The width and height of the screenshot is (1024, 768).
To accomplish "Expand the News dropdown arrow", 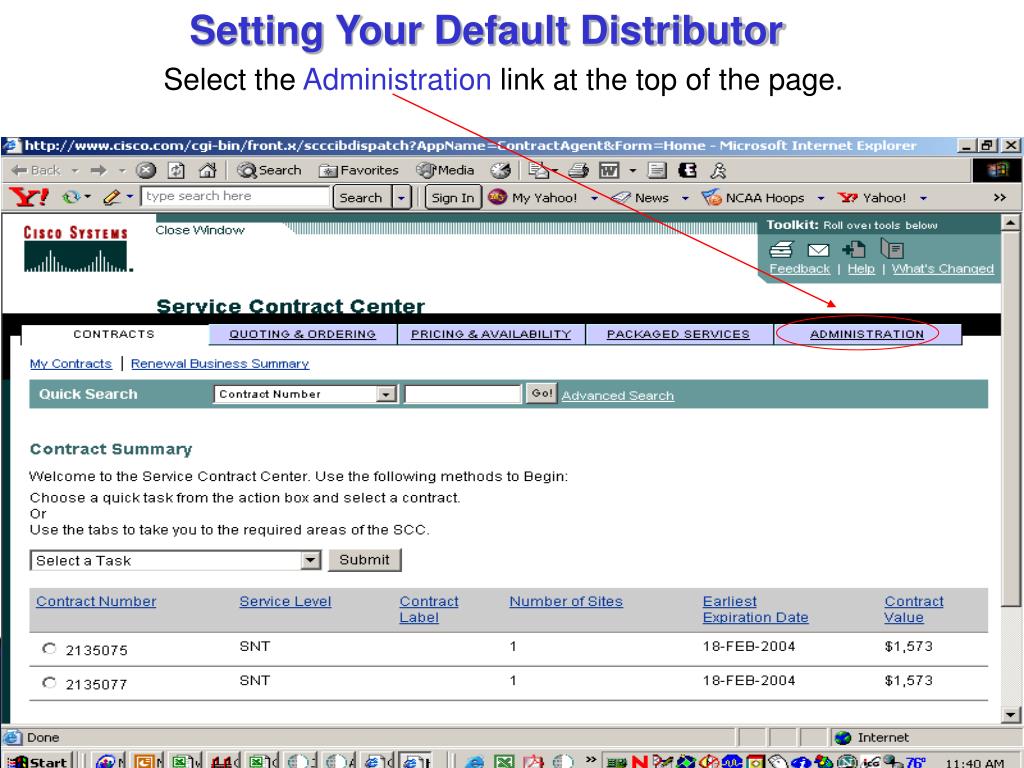I will coord(685,198).
